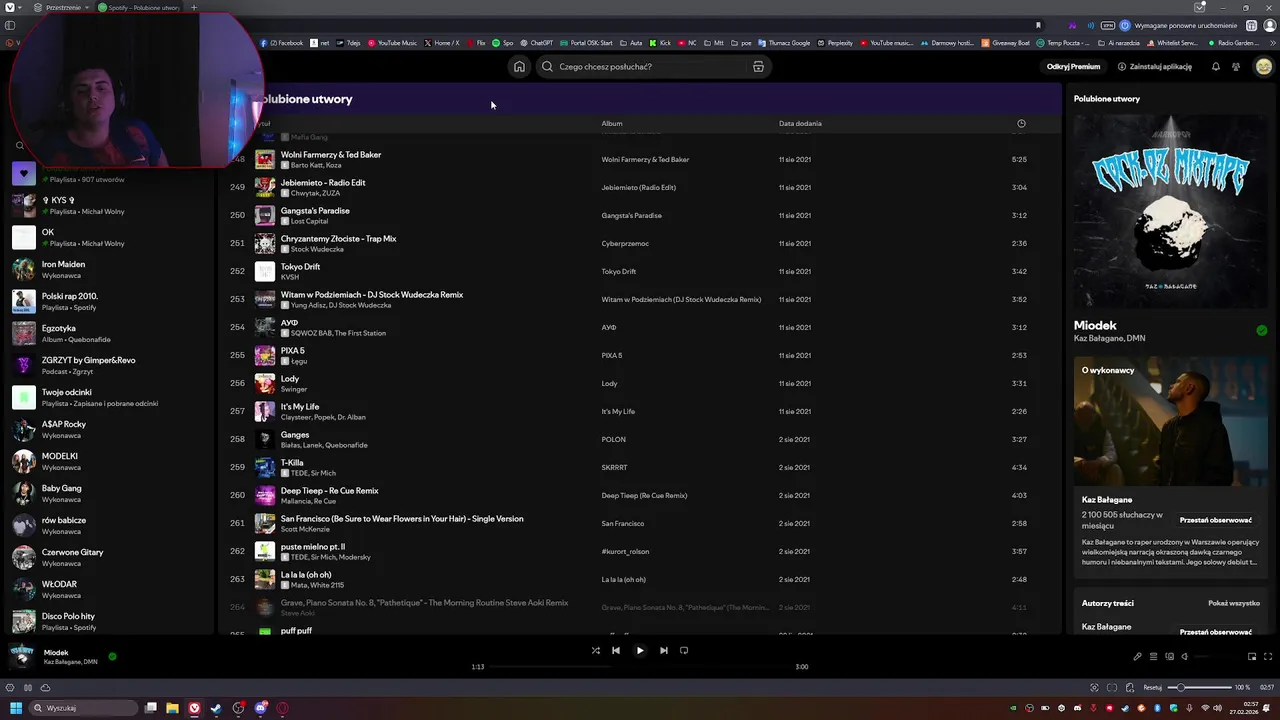Open the Liked Songs heart playlist in sidebar
Screen dimensions: 1280x720
112,174
